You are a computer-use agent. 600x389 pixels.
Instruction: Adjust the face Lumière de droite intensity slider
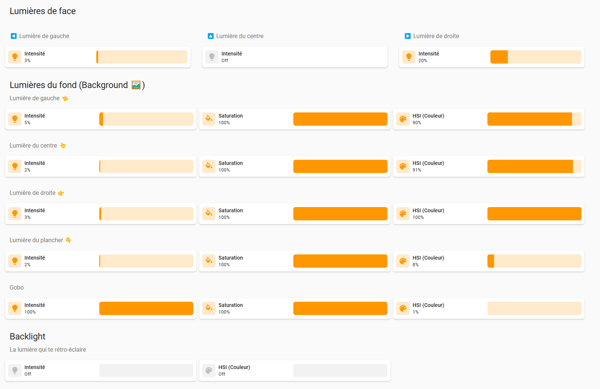click(536, 57)
